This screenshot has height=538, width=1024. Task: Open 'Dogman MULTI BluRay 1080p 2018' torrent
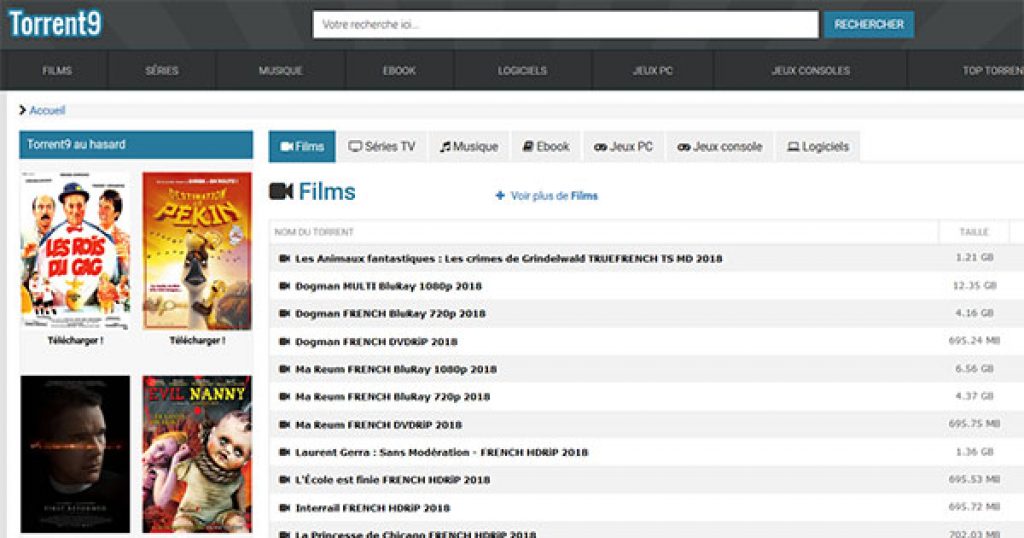389,286
